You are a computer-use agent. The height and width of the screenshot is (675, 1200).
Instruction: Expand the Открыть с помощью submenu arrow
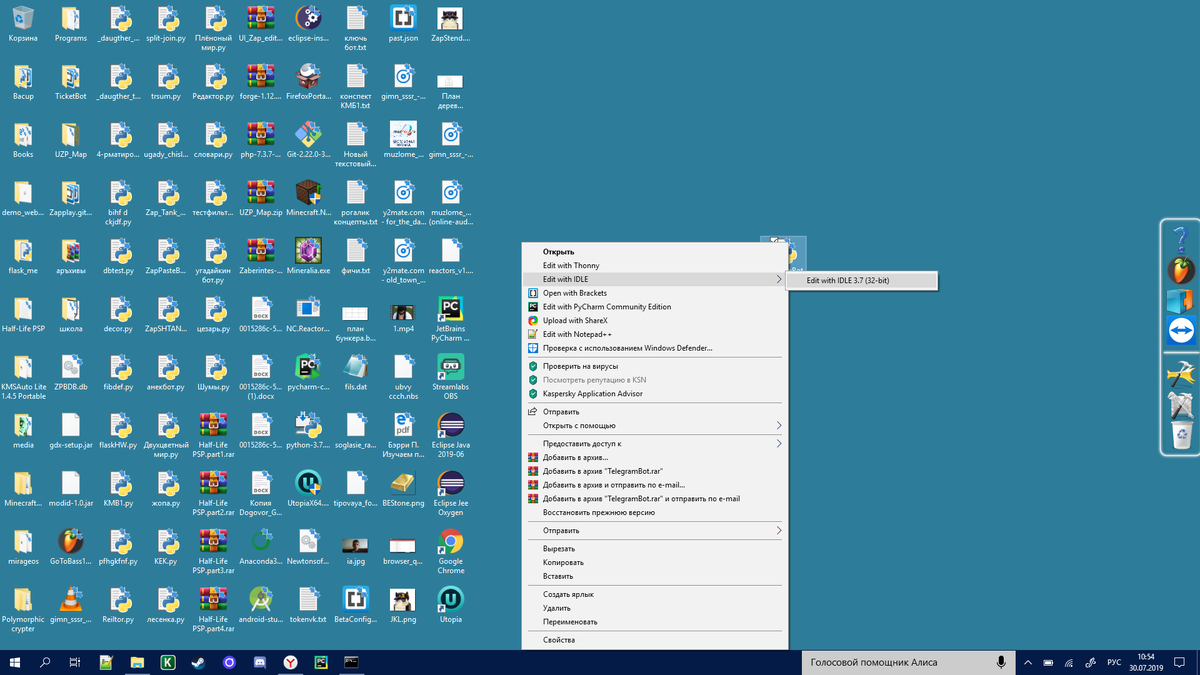779,425
